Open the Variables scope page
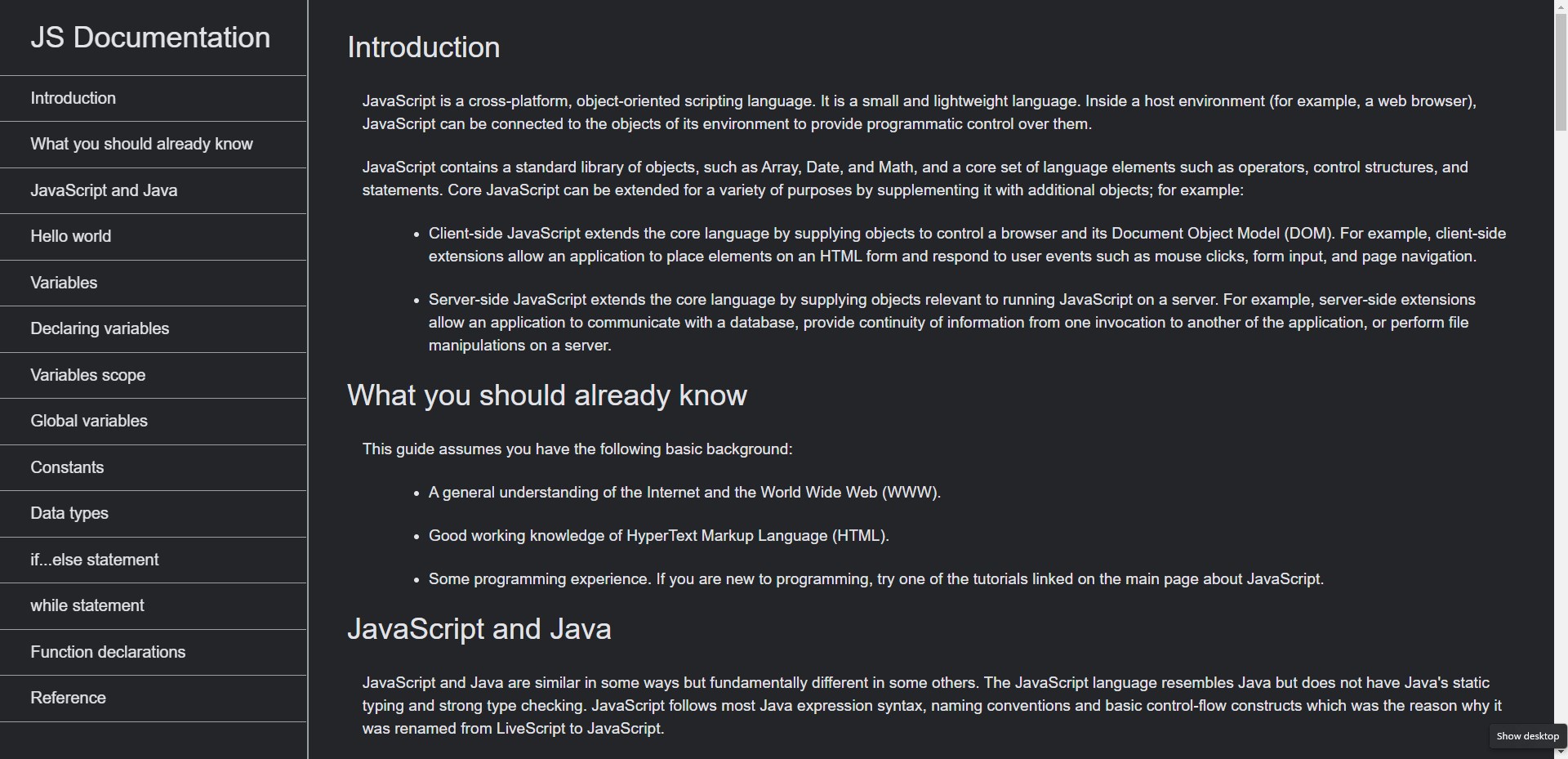This screenshot has width=1568, height=759. click(x=87, y=375)
